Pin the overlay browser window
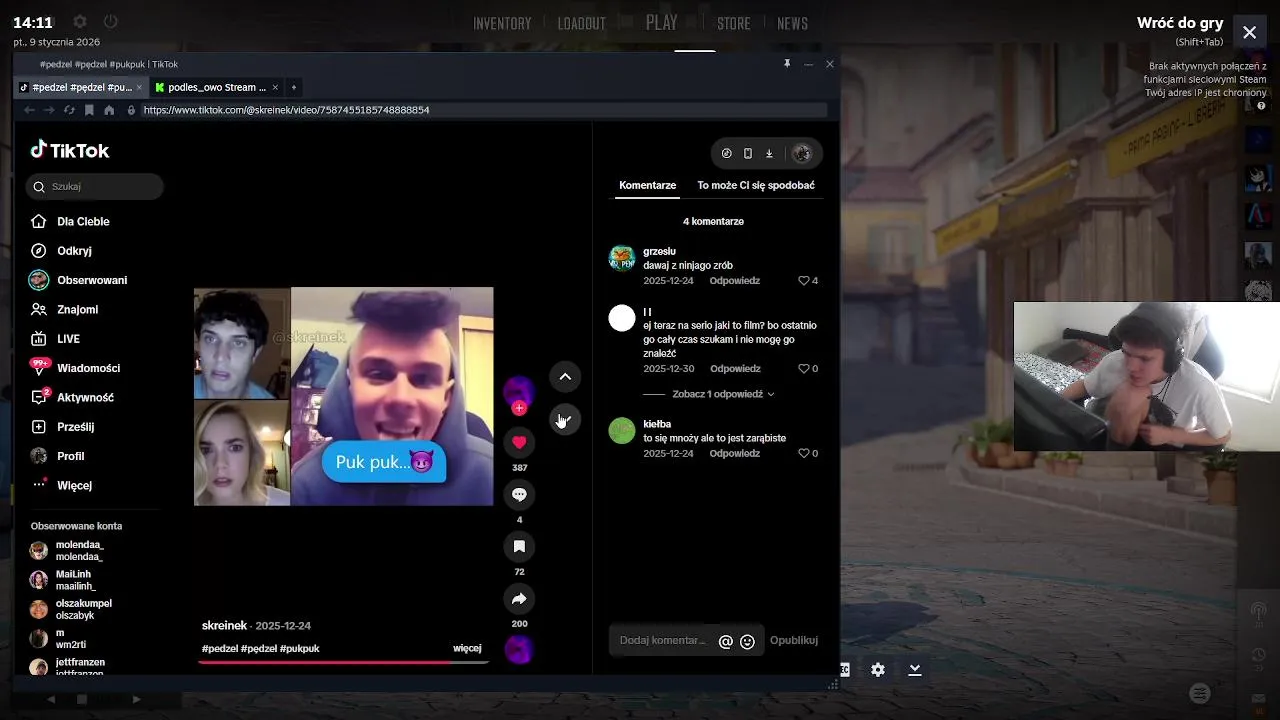The height and width of the screenshot is (720, 1280). (787, 64)
